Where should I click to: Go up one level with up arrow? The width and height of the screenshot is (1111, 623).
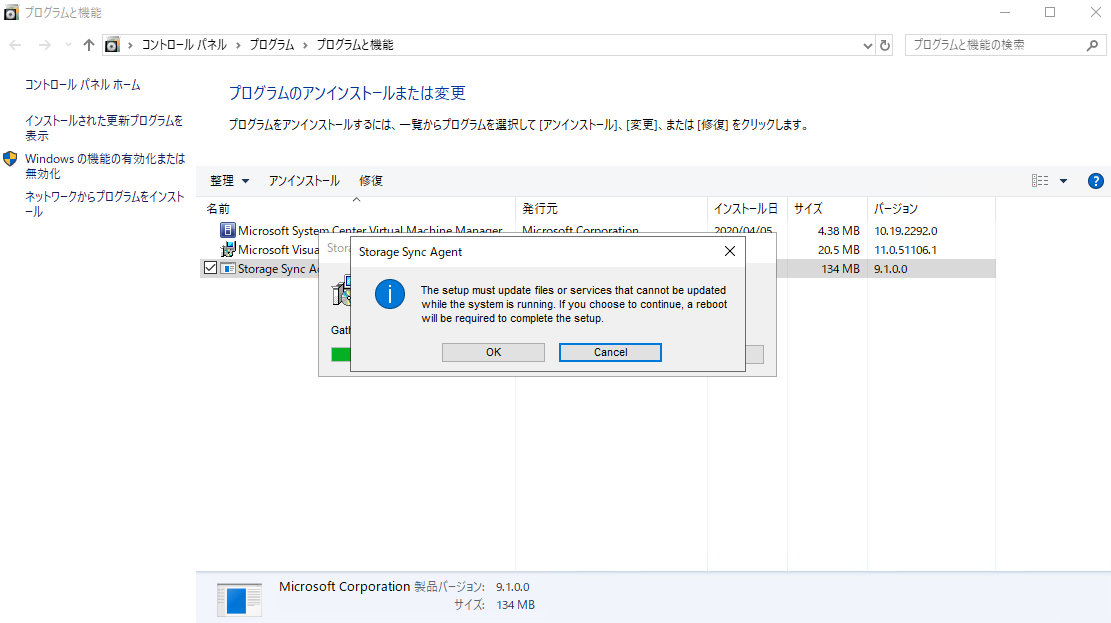click(89, 45)
